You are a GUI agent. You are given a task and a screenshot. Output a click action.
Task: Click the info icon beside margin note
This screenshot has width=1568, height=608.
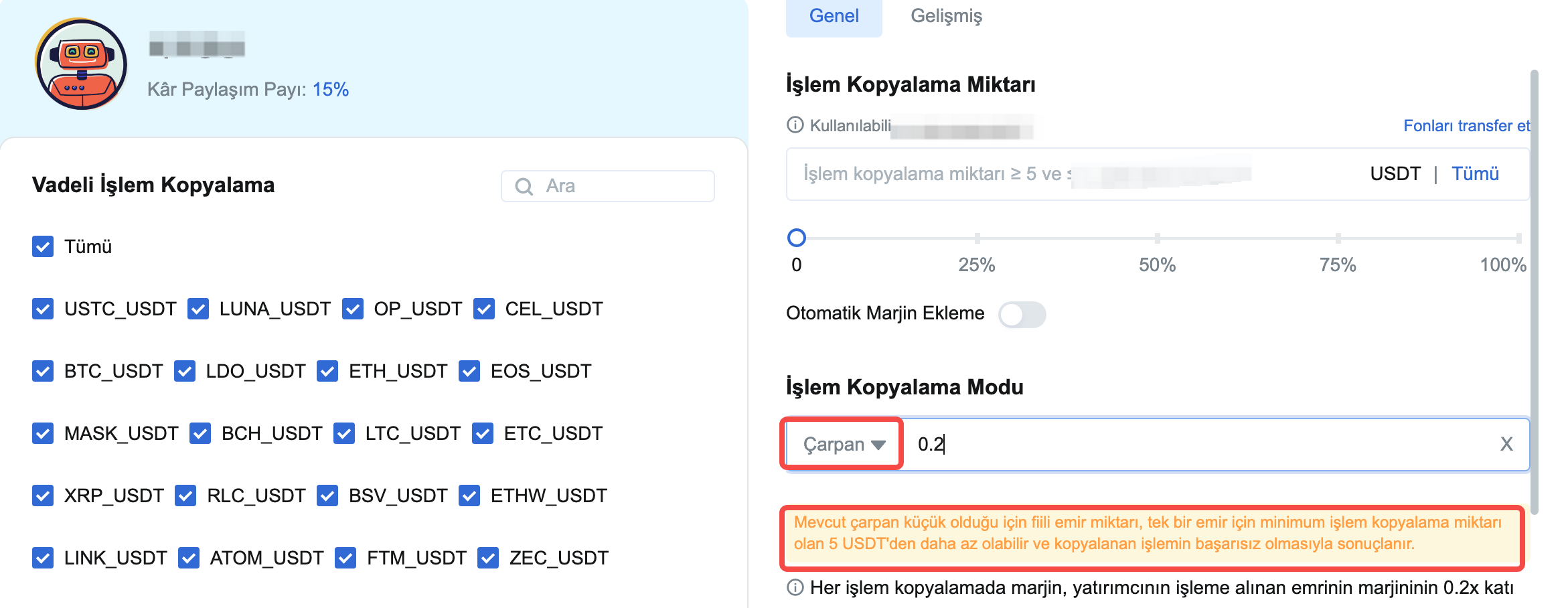coord(795,588)
